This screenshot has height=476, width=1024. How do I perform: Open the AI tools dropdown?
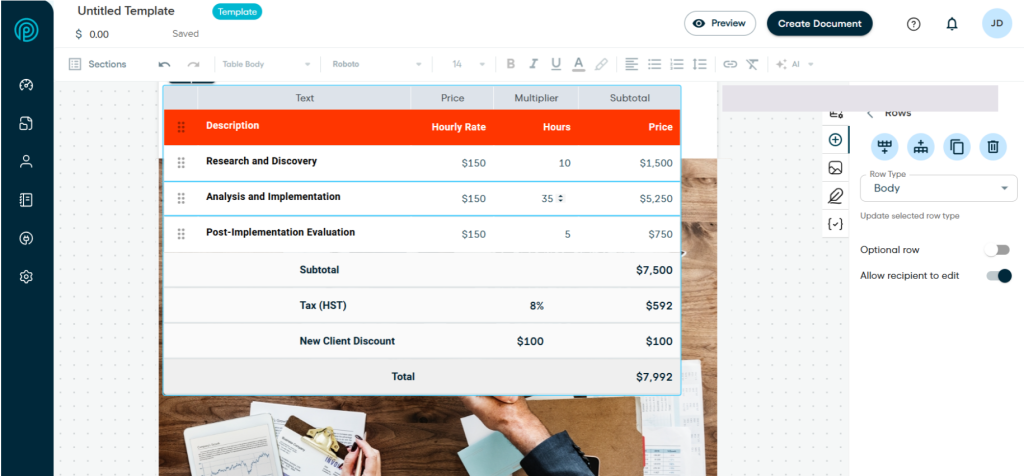click(x=795, y=64)
